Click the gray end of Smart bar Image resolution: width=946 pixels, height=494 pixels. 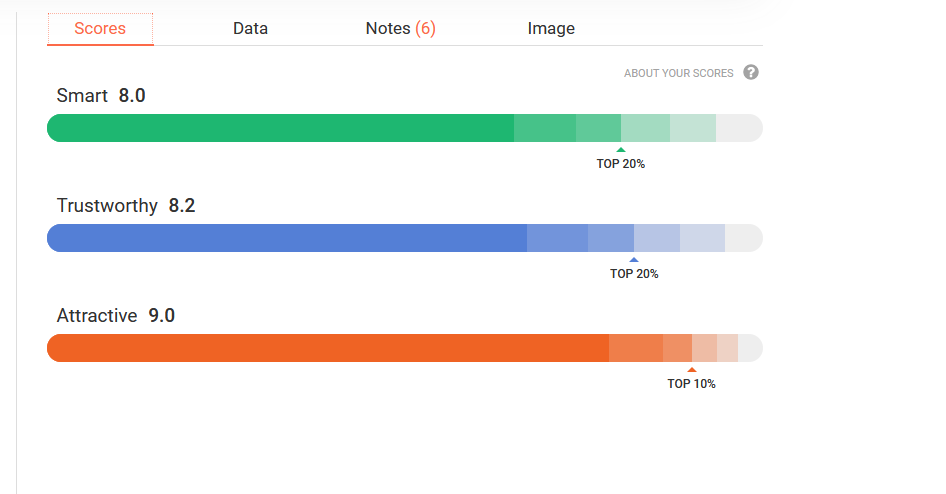click(739, 128)
